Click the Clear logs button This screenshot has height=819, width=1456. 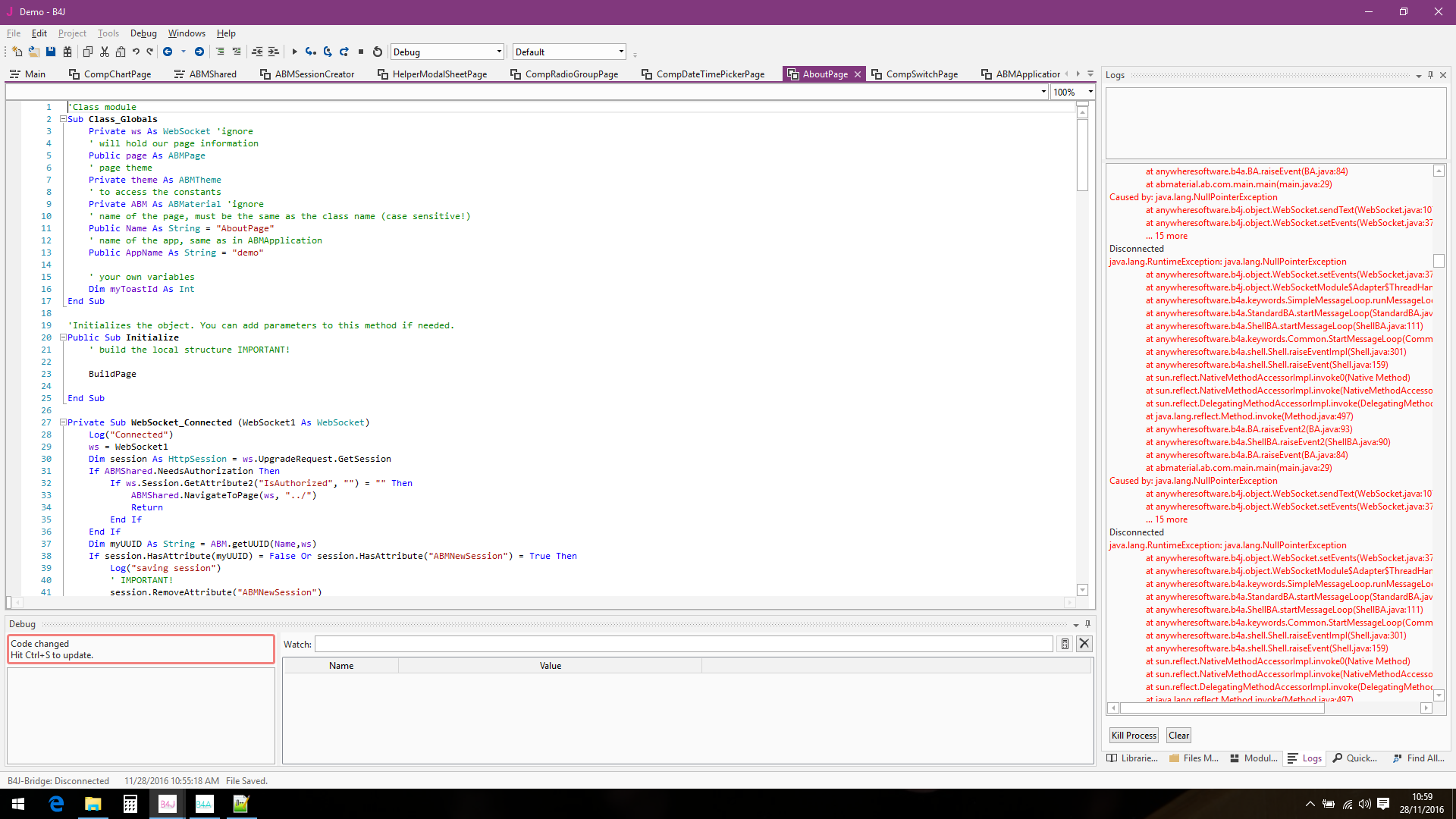coord(1178,736)
